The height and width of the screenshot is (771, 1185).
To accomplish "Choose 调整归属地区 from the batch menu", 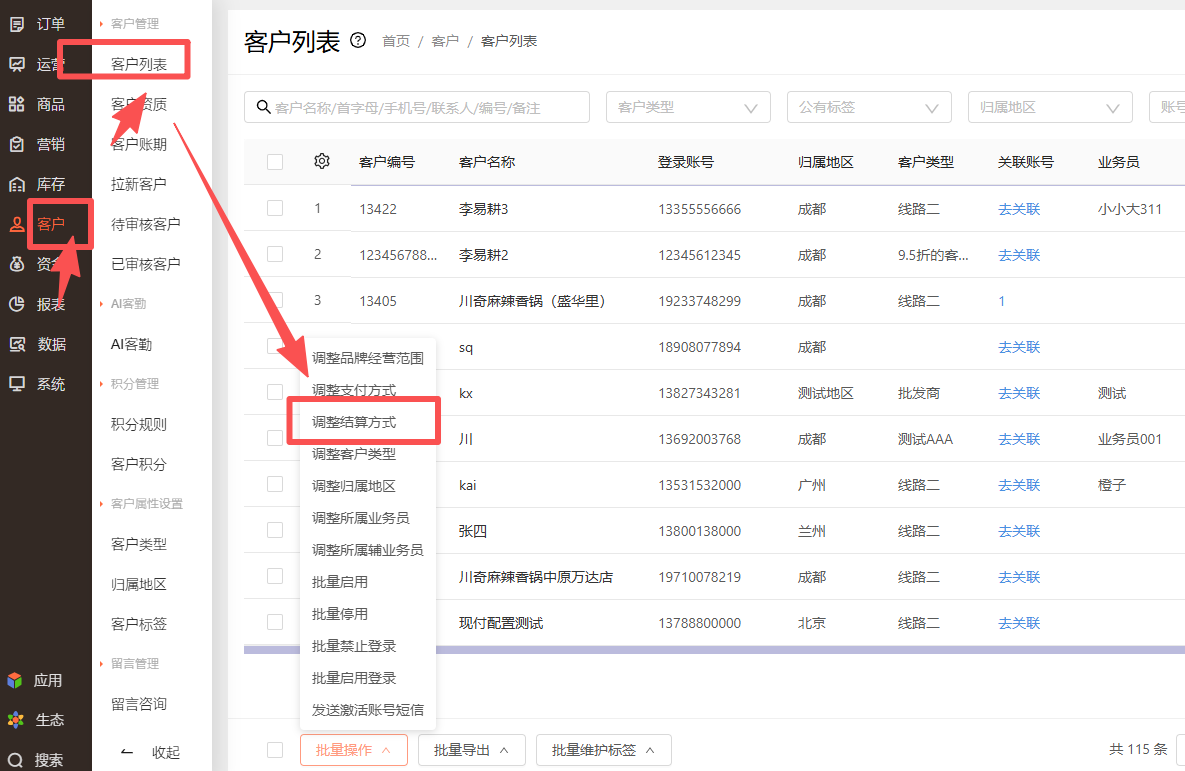I will 354,486.
